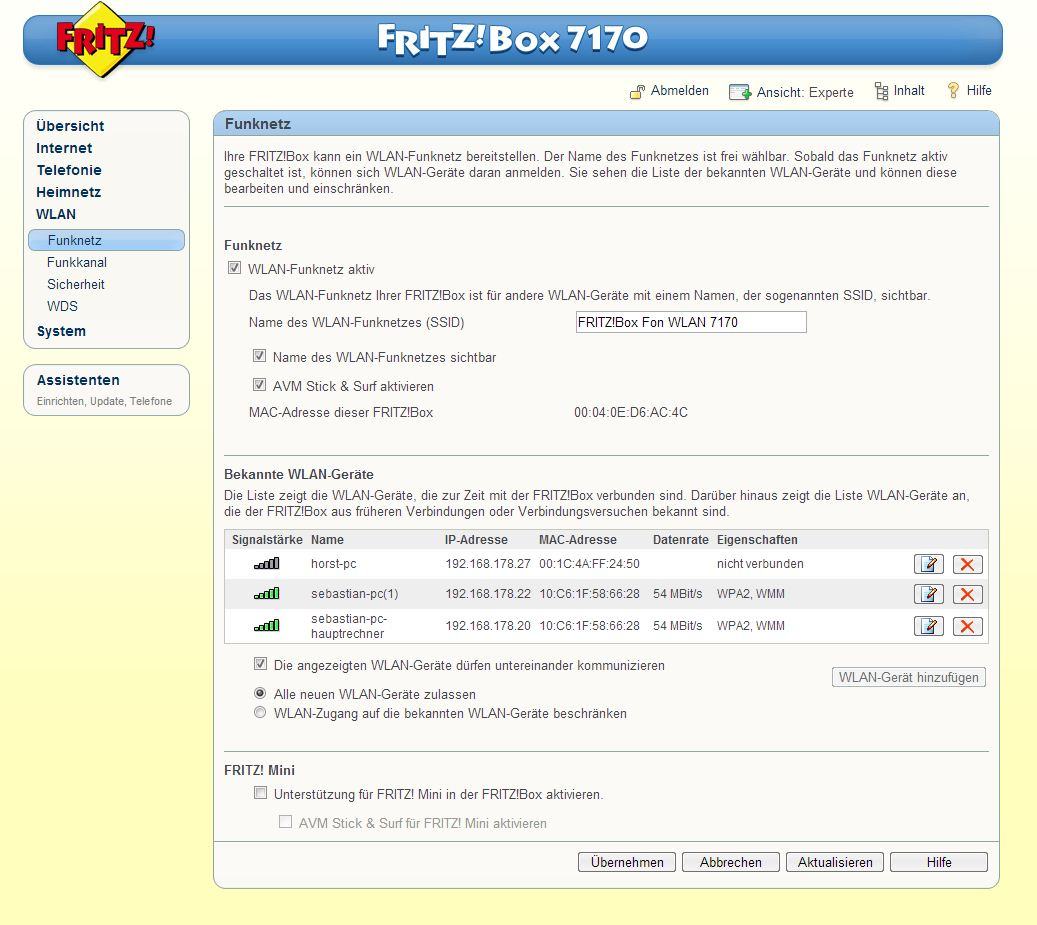Click device name sebastian-pc-hauptrechner
This screenshot has width=1037, height=925.
pos(349,626)
